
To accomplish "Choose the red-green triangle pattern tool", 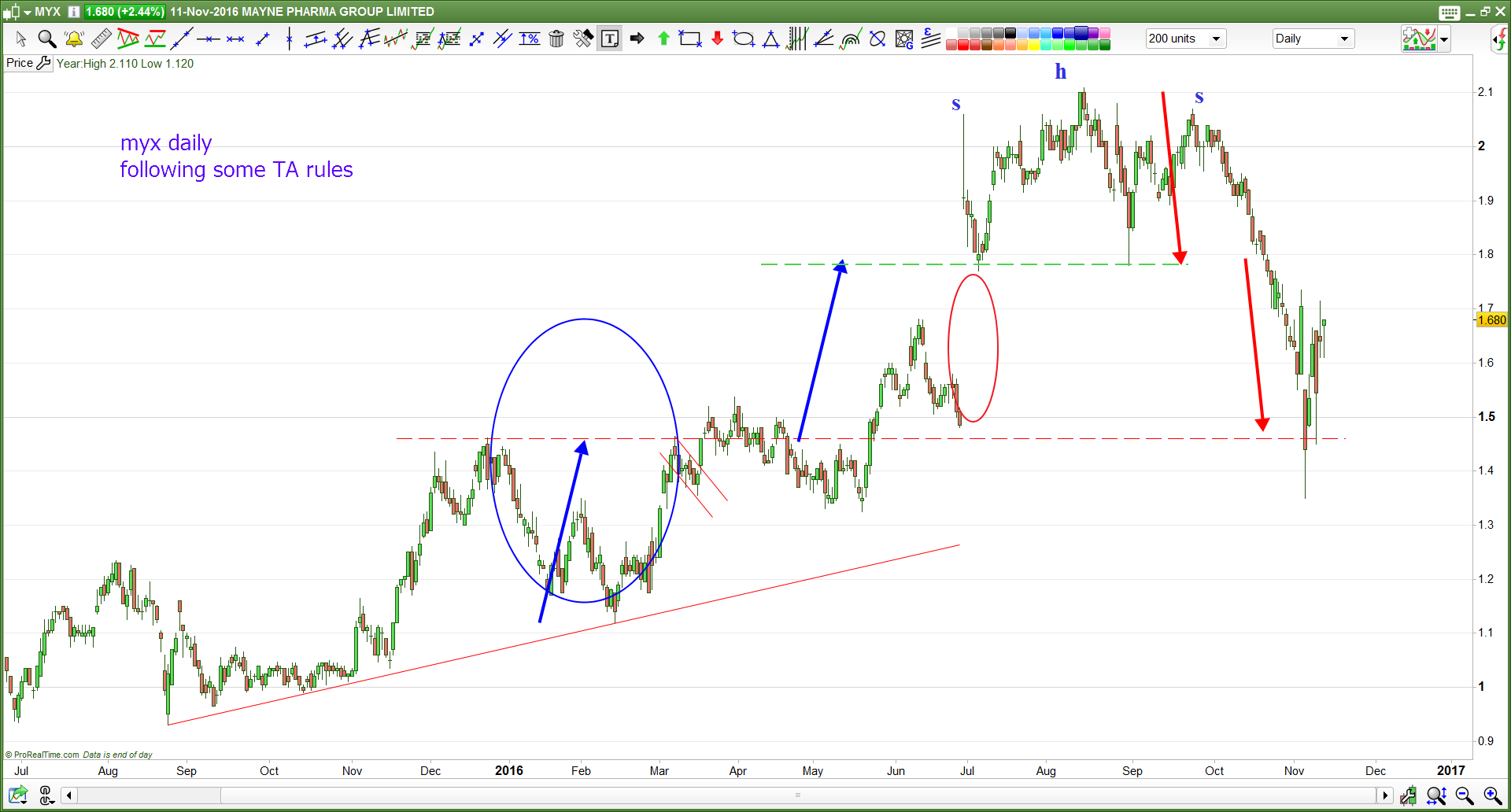I will point(127,39).
